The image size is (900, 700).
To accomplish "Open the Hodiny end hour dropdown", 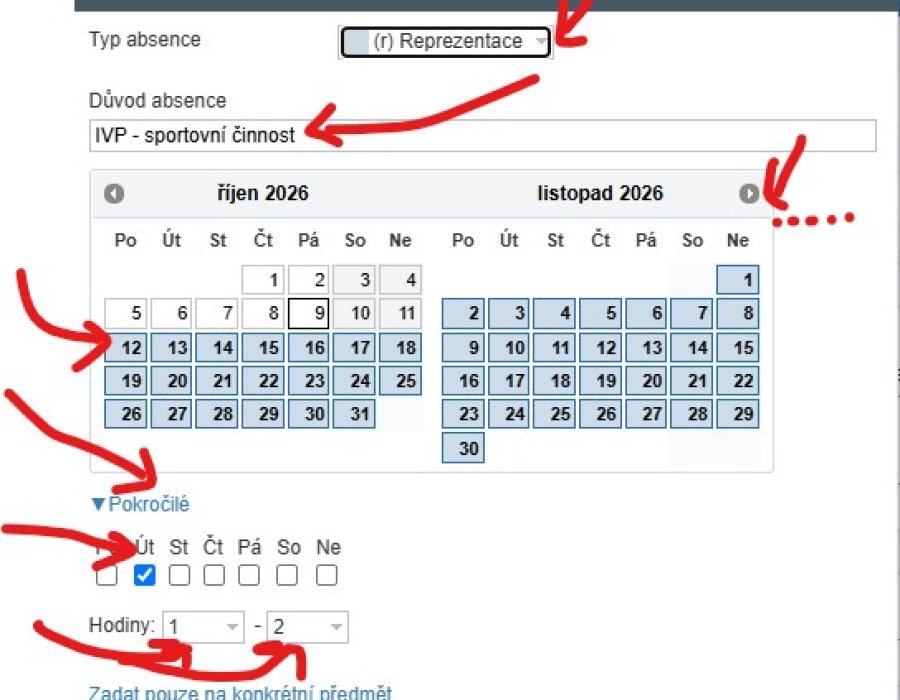I will 307,627.
